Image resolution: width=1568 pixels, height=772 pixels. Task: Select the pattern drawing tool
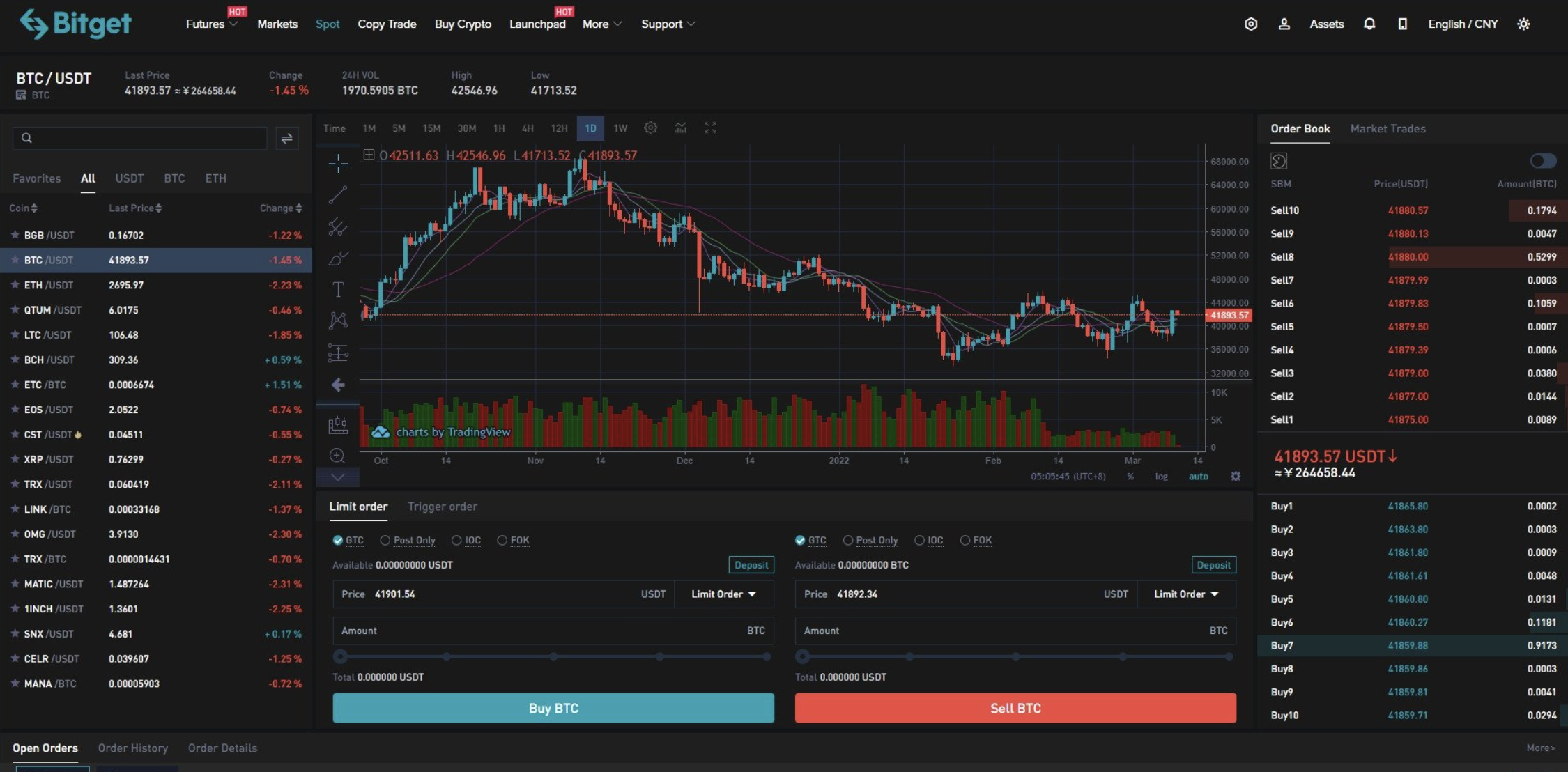click(338, 321)
